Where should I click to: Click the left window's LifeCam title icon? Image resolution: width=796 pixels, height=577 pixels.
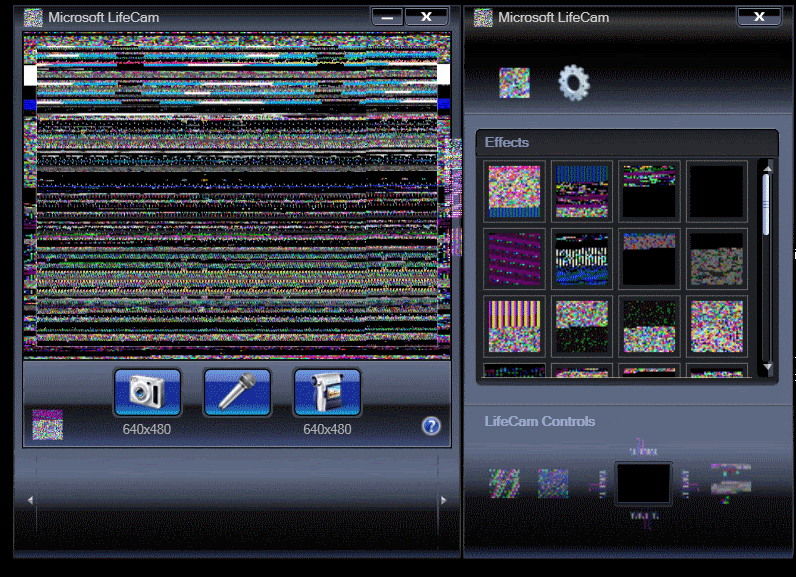[34, 18]
